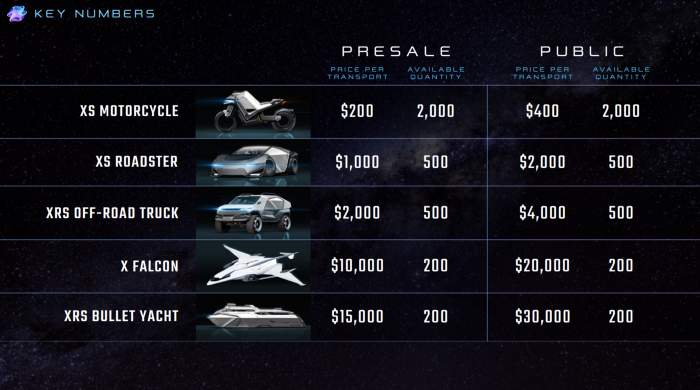Screen dimensions: 700x390
Task: Click the X Falcon row label
Action: 150,266
